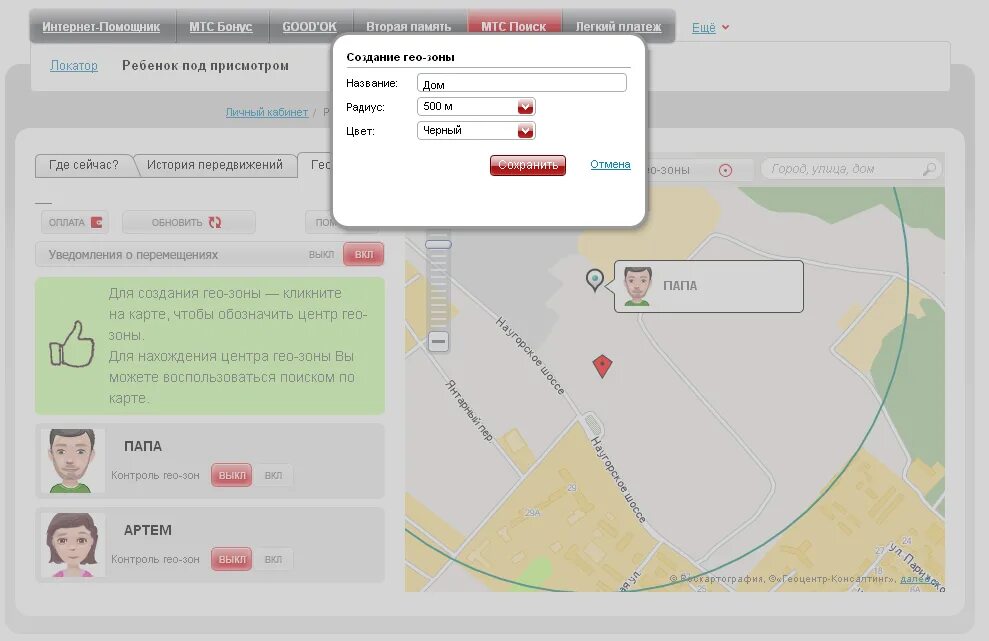Switch to the История передвижений tab

click(x=214, y=165)
